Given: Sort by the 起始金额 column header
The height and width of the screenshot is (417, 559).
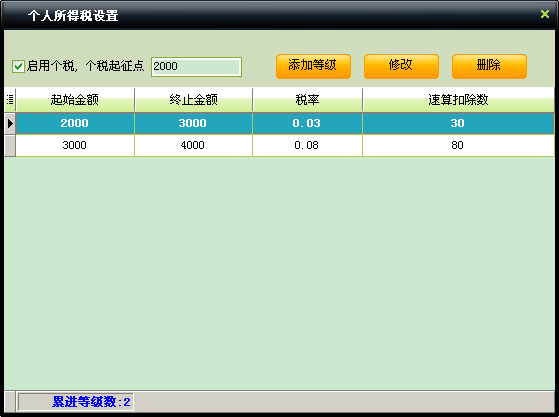Looking at the screenshot, I should pos(75,100).
